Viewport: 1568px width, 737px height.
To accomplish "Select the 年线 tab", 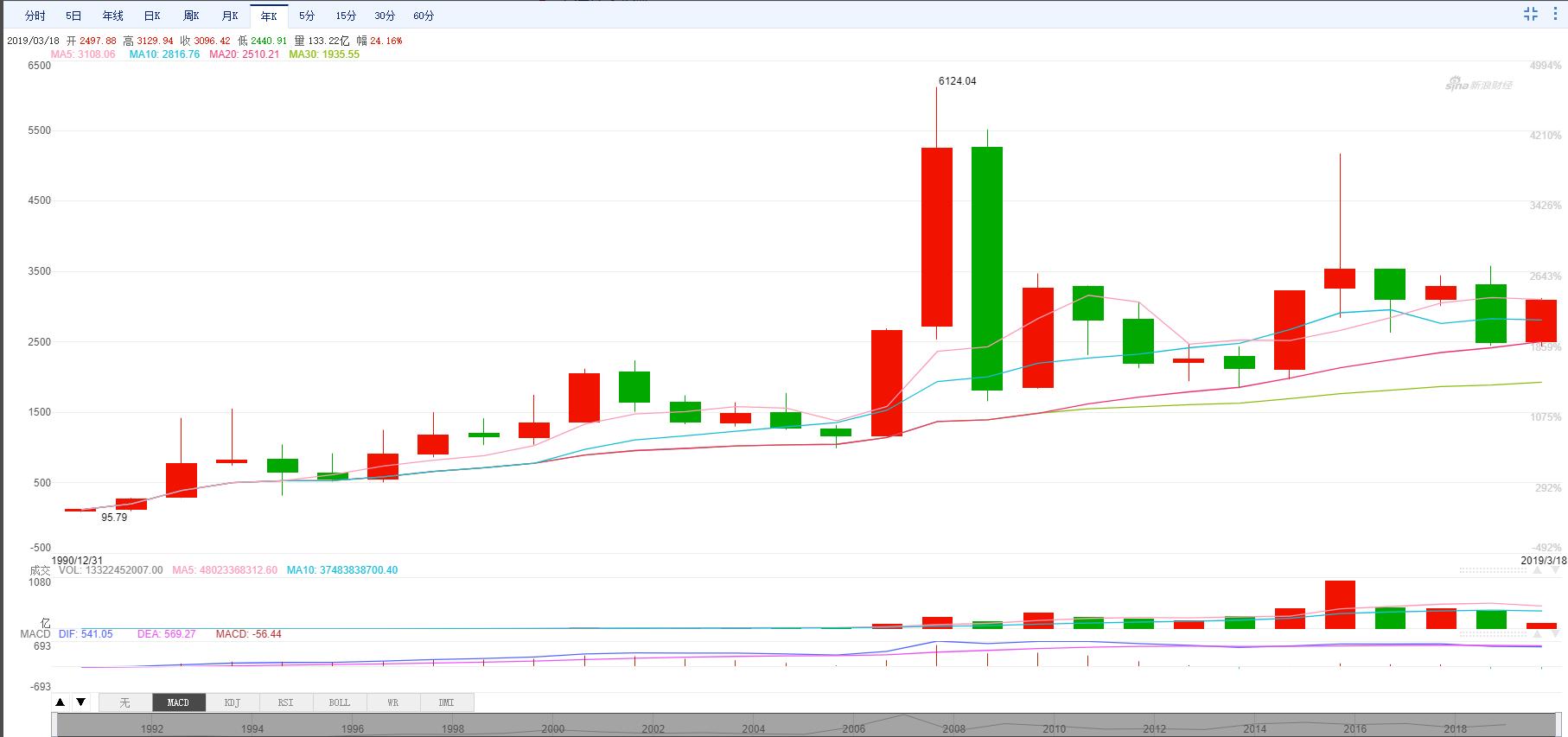I will point(113,16).
